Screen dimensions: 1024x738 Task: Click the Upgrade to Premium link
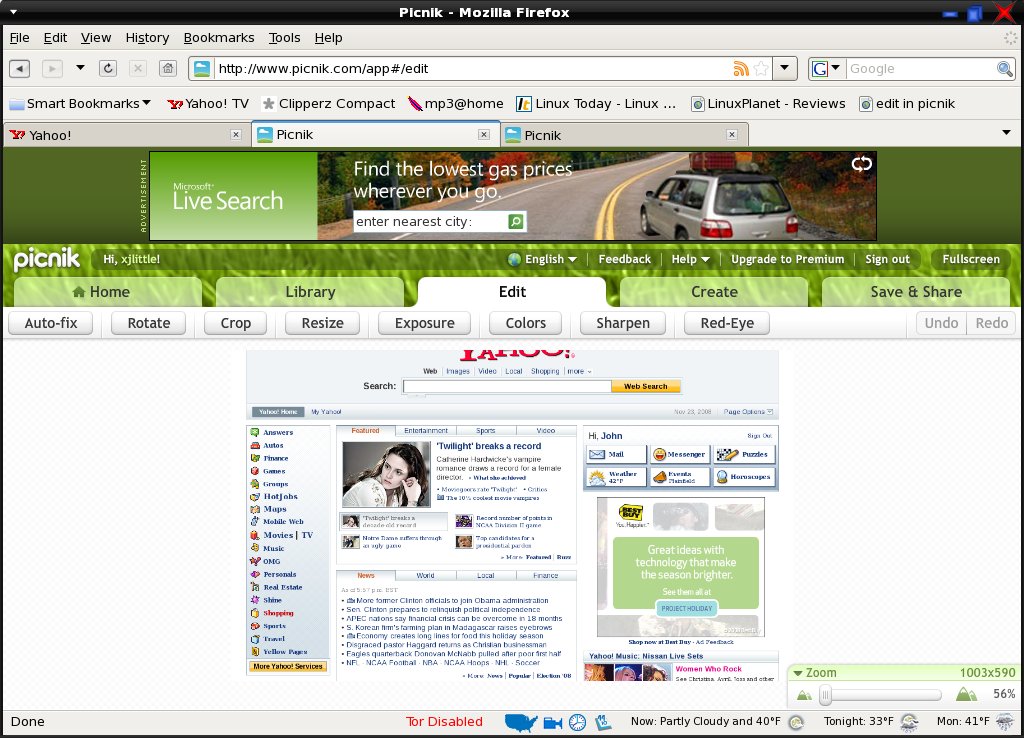point(788,259)
